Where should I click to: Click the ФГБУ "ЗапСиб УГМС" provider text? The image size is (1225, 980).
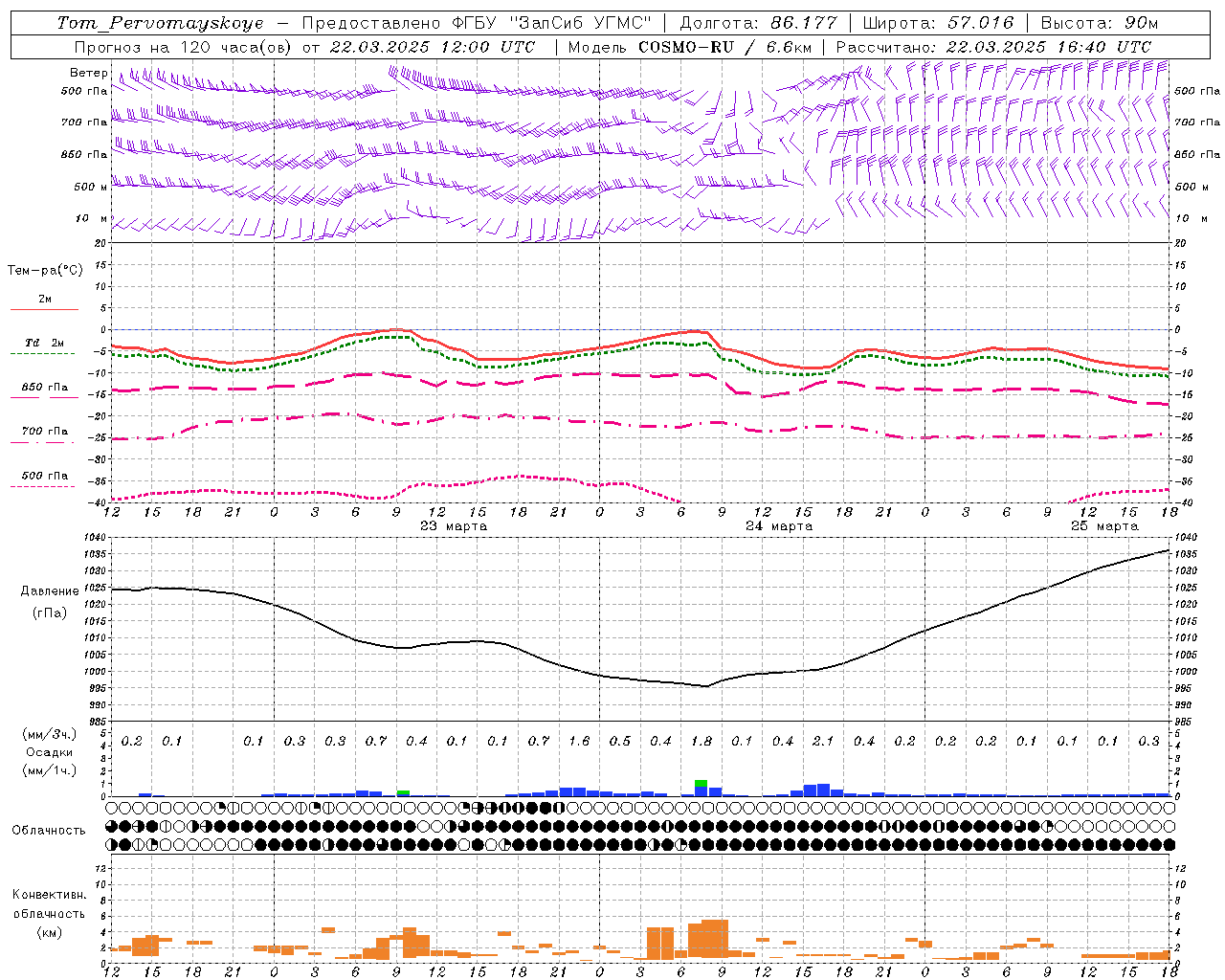[x=552, y=23]
